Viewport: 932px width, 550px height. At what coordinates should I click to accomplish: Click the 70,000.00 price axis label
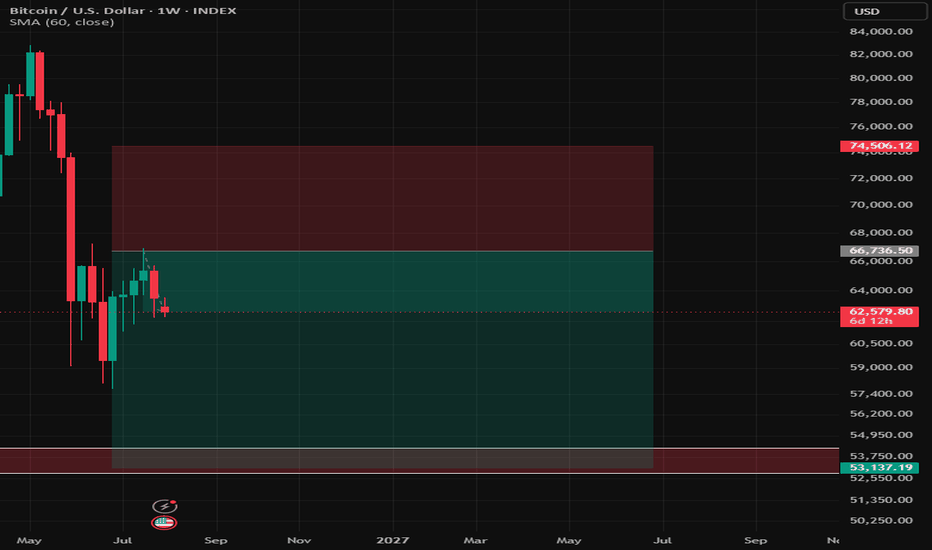[x=881, y=205]
